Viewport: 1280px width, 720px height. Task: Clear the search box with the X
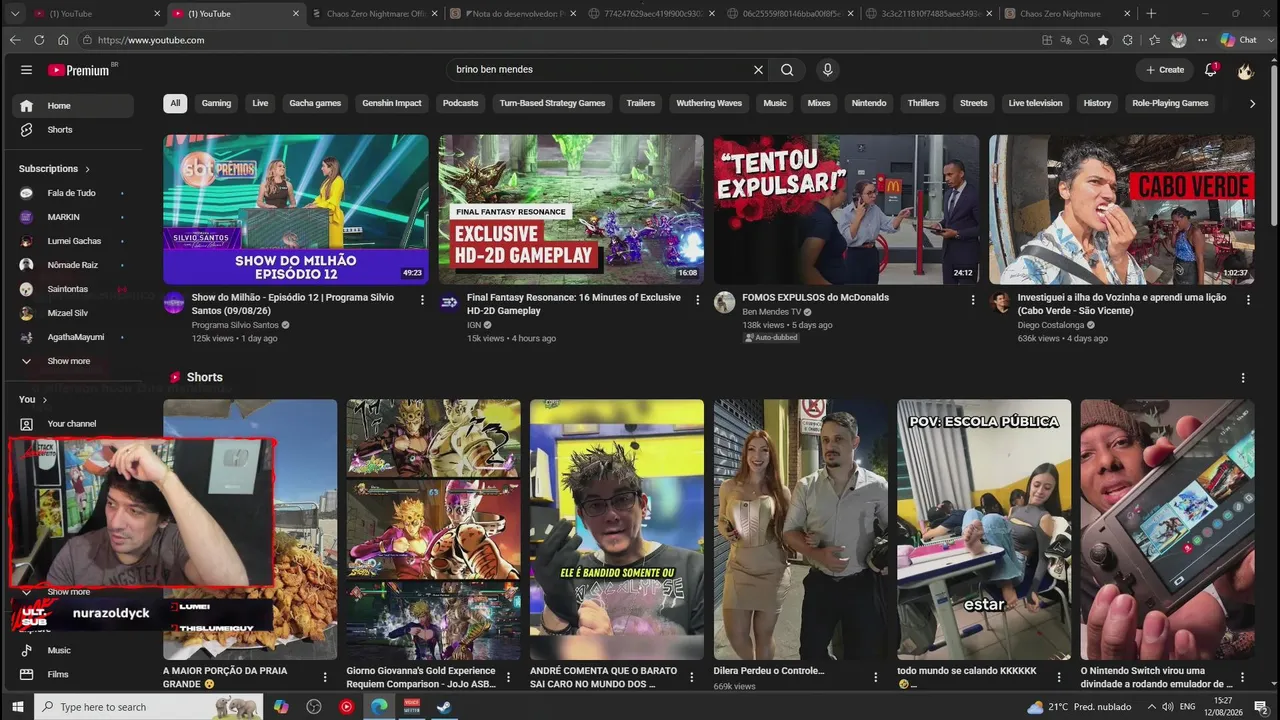coord(758,70)
